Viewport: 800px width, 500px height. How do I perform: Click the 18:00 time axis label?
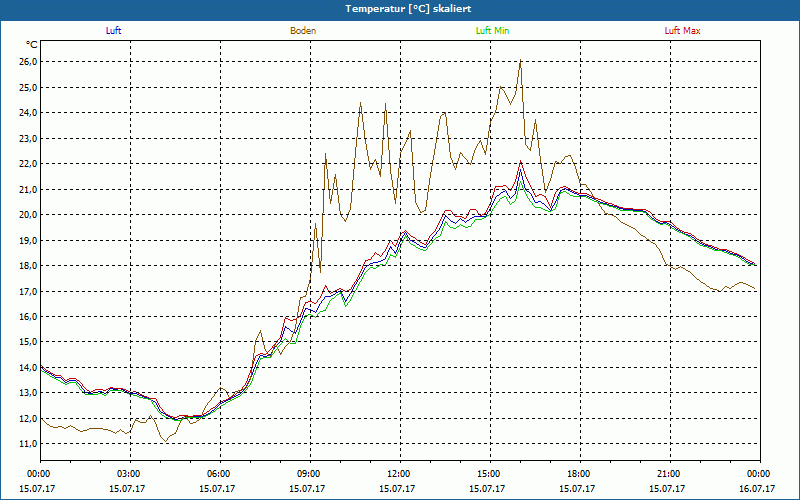point(580,474)
